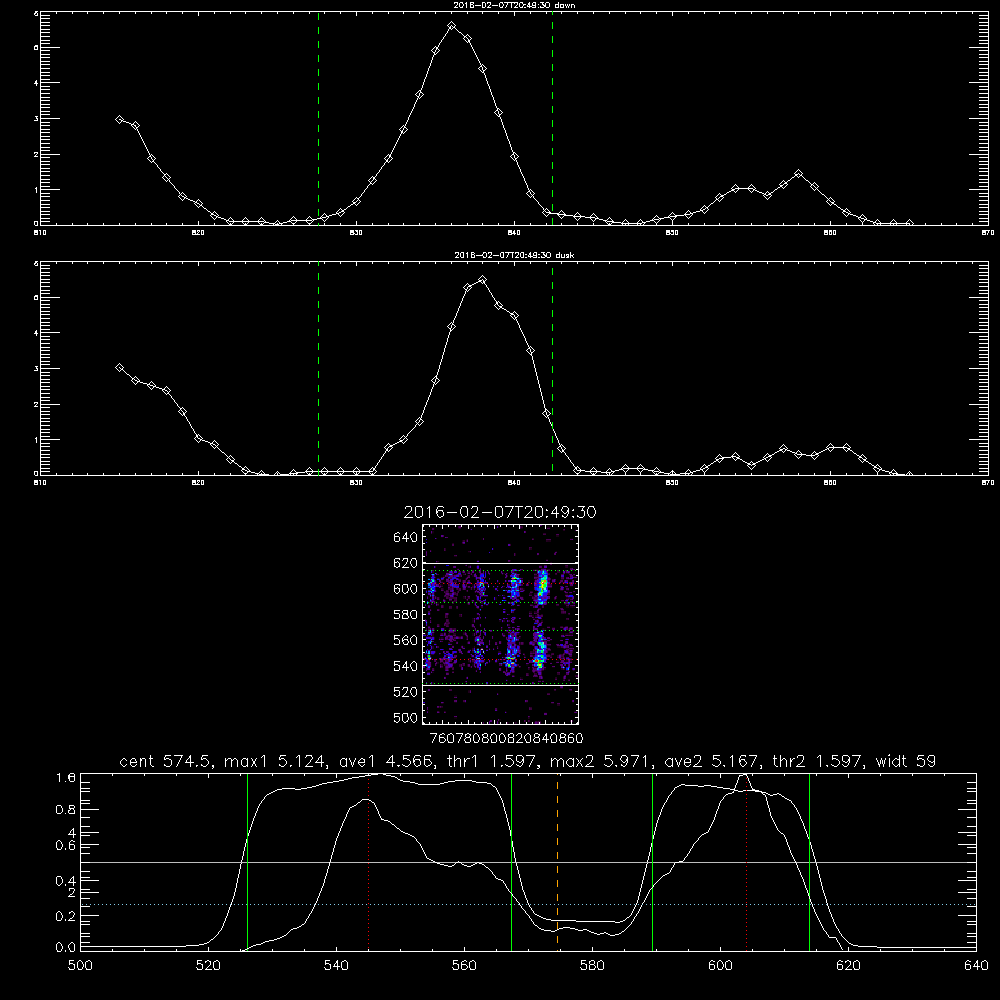Click the right green dashed line in dawn plot
This screenshot has height=1000, width=1000.
(552, 119)
